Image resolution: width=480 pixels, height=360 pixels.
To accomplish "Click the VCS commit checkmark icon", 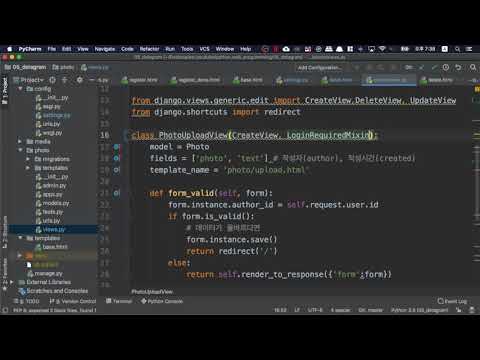I will click(x=434, y=67).
